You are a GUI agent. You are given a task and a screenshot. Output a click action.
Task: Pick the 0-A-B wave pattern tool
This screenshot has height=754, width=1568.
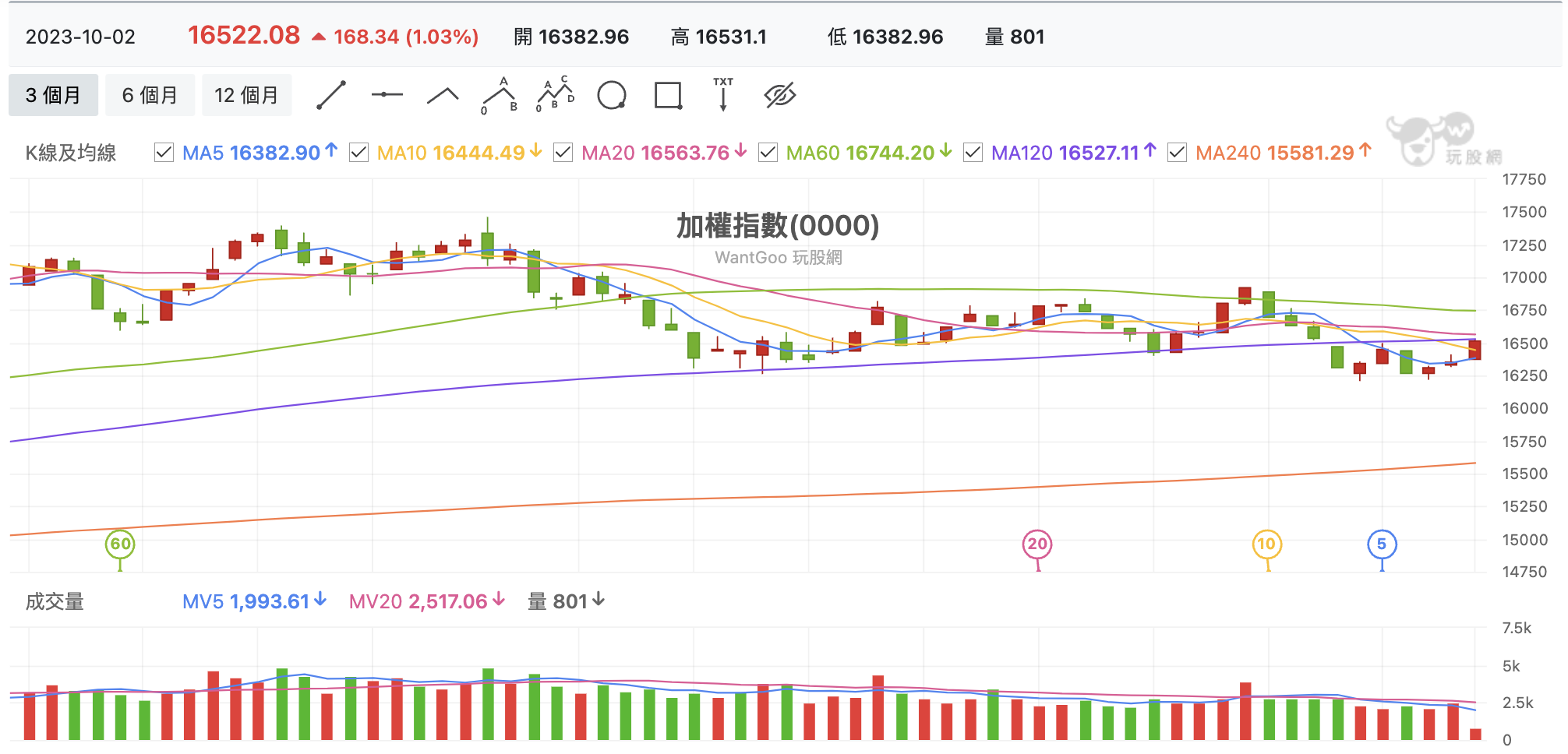[500, 96]
